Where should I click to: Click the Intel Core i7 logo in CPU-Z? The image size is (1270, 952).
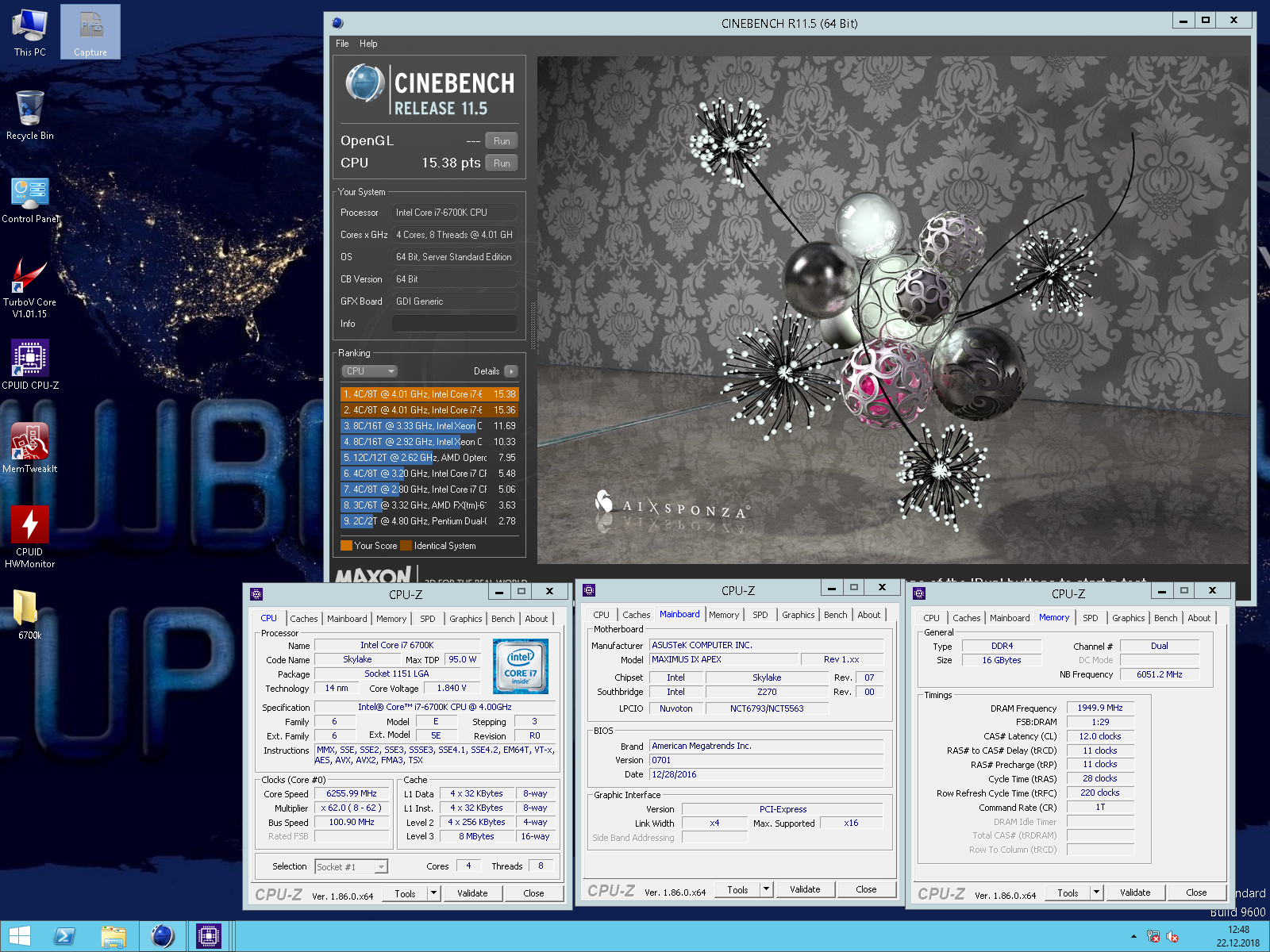tap(520, 666)
